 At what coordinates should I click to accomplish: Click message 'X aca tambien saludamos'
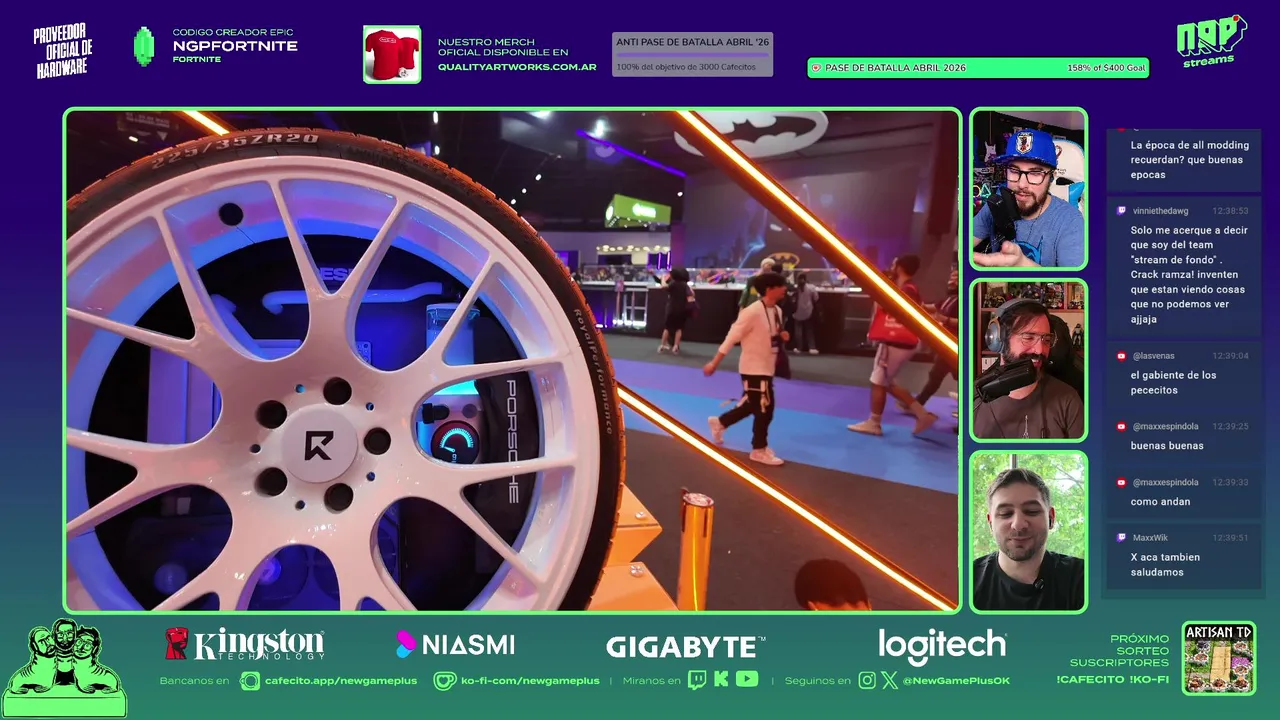point(1165,565)
